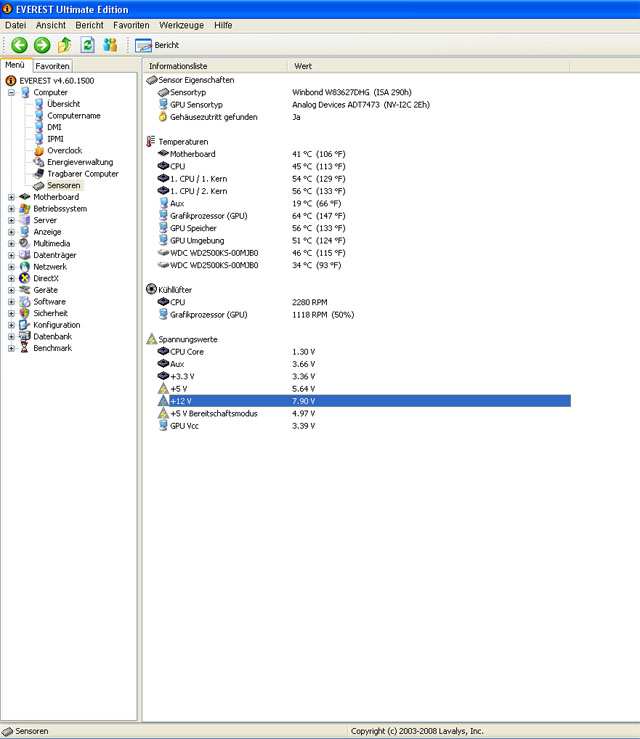The height and width of the screenshot is (739, 640).
Task: Click the Sicherheit shield icon
Action: [25, 313]
